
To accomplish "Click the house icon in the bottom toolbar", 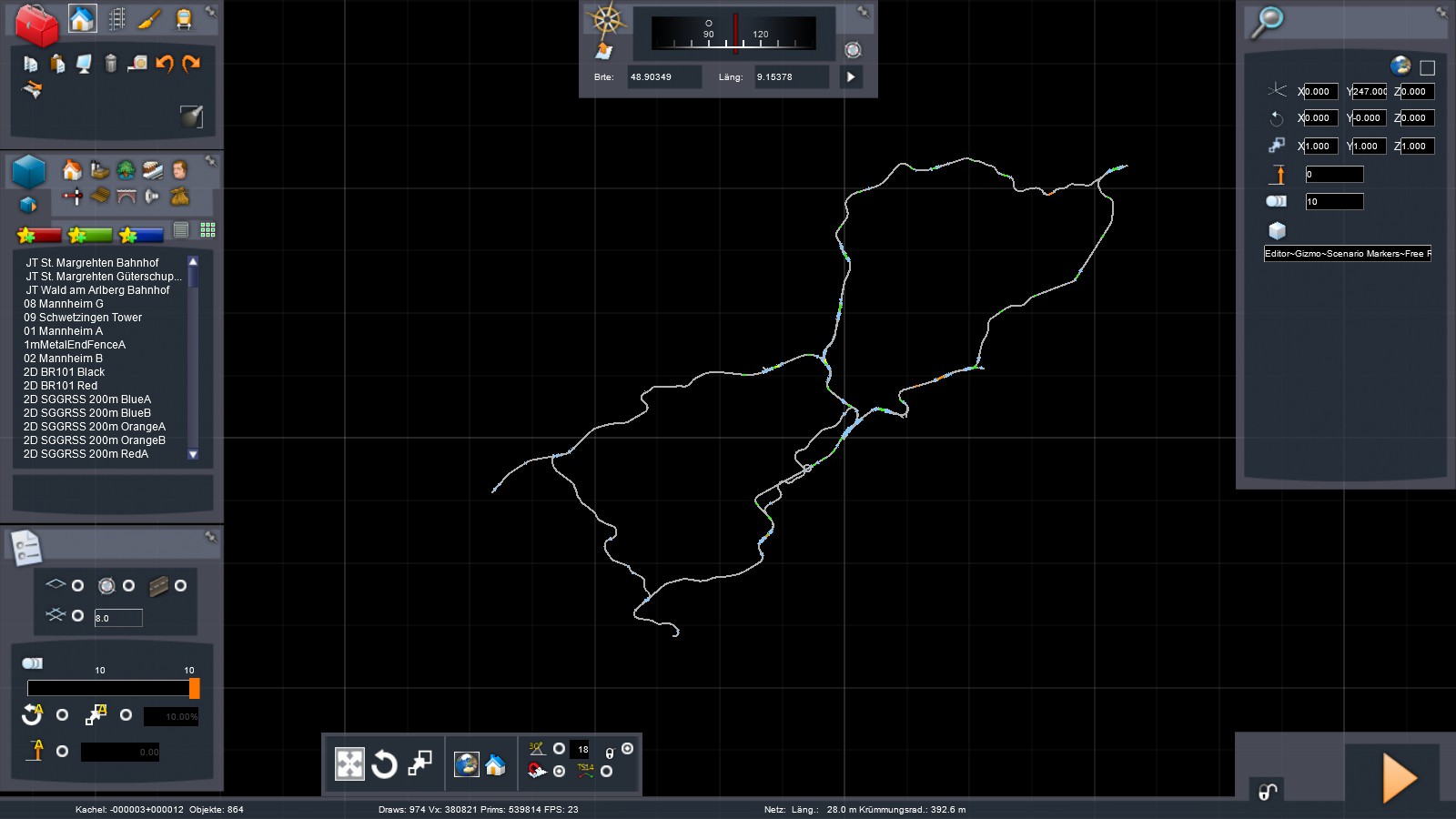I will click(495, 764).
